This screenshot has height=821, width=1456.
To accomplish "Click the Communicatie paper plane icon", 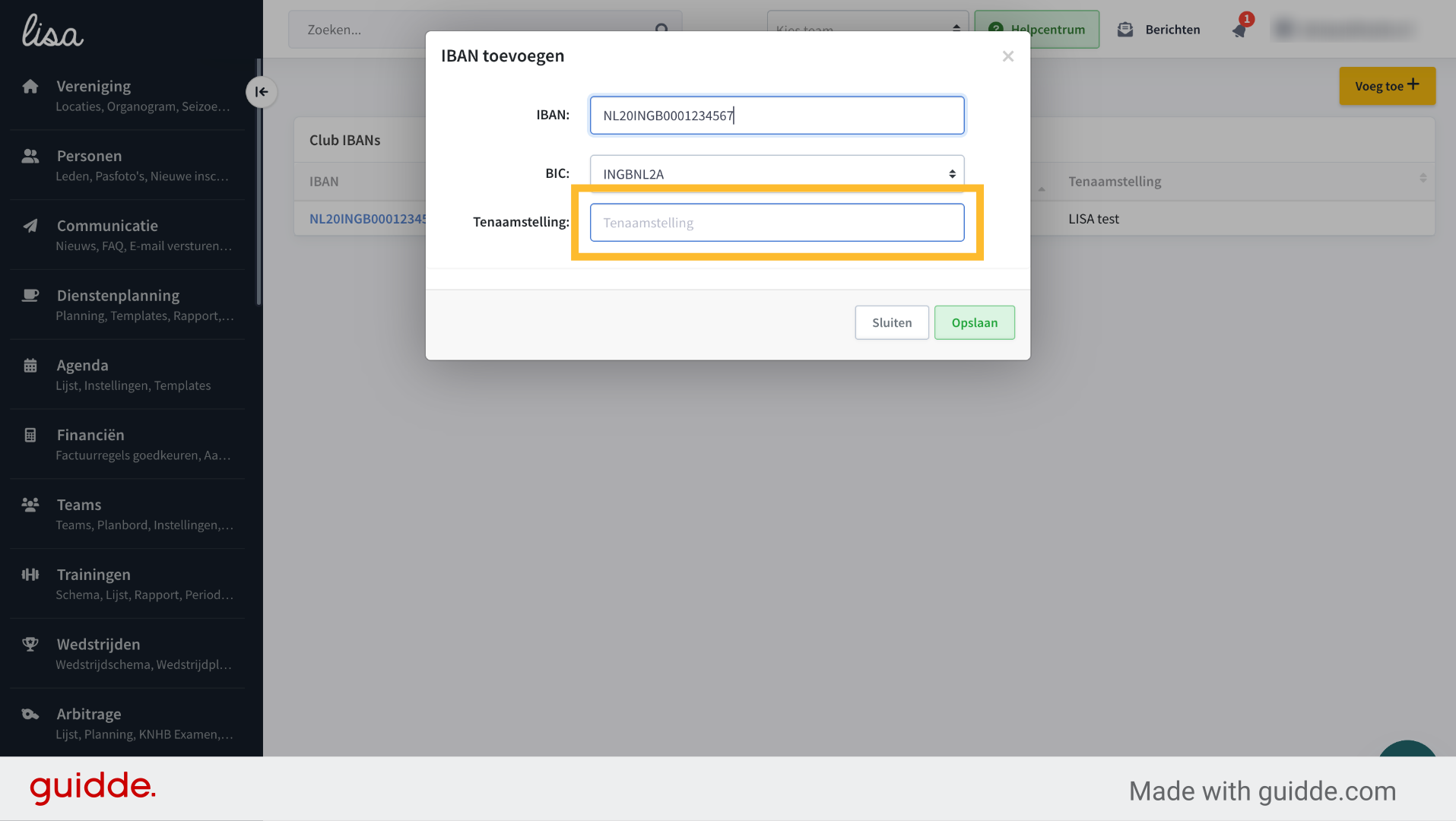I will (30, 226).
